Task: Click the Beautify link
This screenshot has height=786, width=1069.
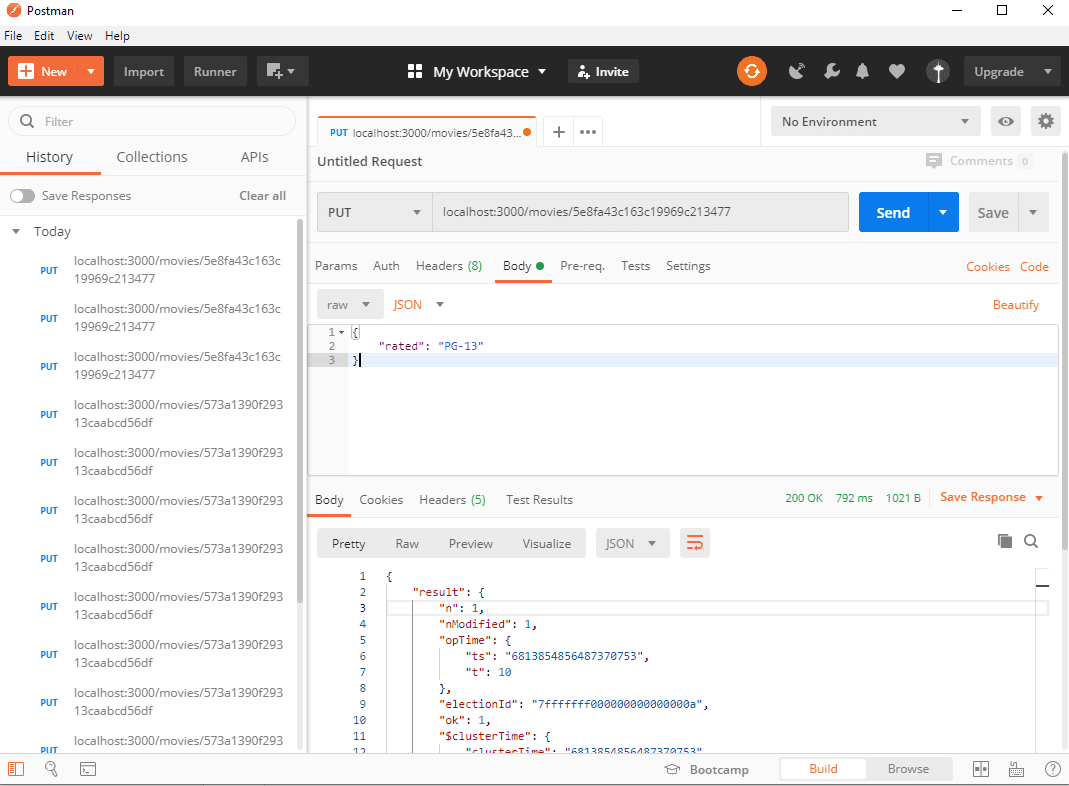Action: [x=1015, y=305]
